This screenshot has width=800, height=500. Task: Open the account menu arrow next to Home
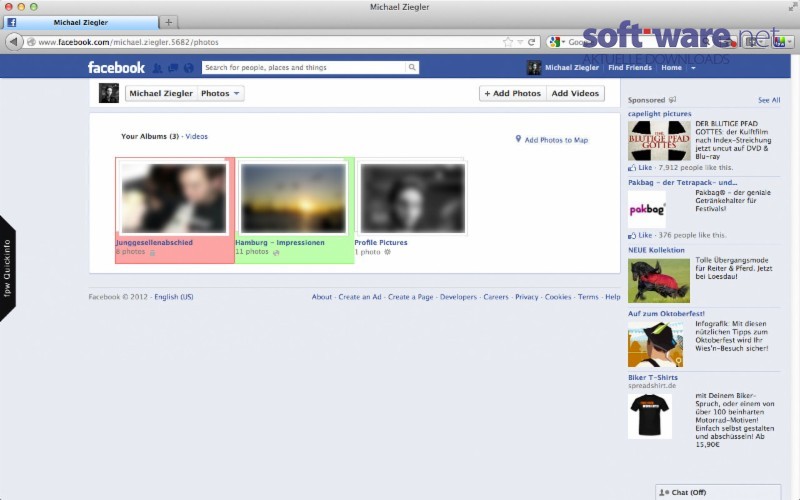click(x=693, y=68)
